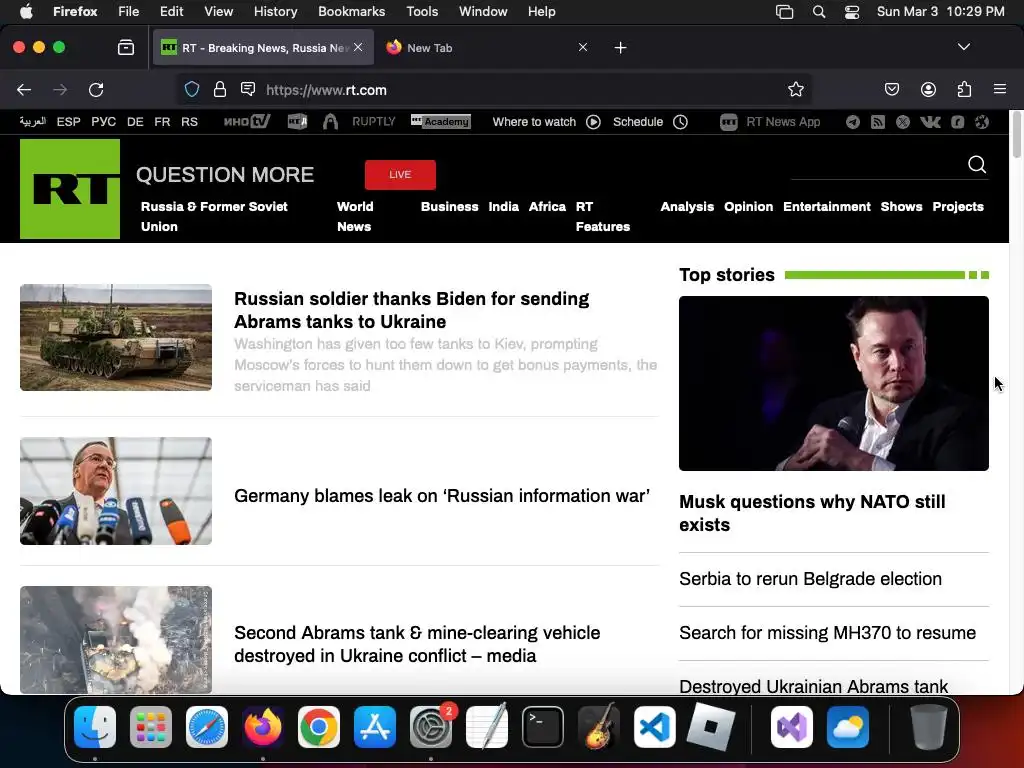Open 'Search for missing MH370 to resume'
This screenshot has height=768, width=1024.
pos(827,633)
